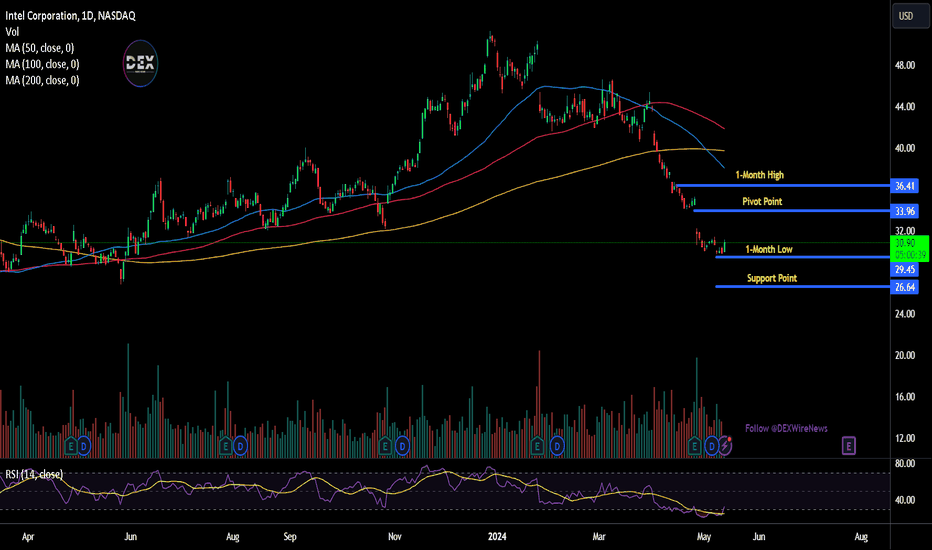Select the MA (50, close, 0) legend
Screen dimensions: 932x550
click(x=40, y=48)
